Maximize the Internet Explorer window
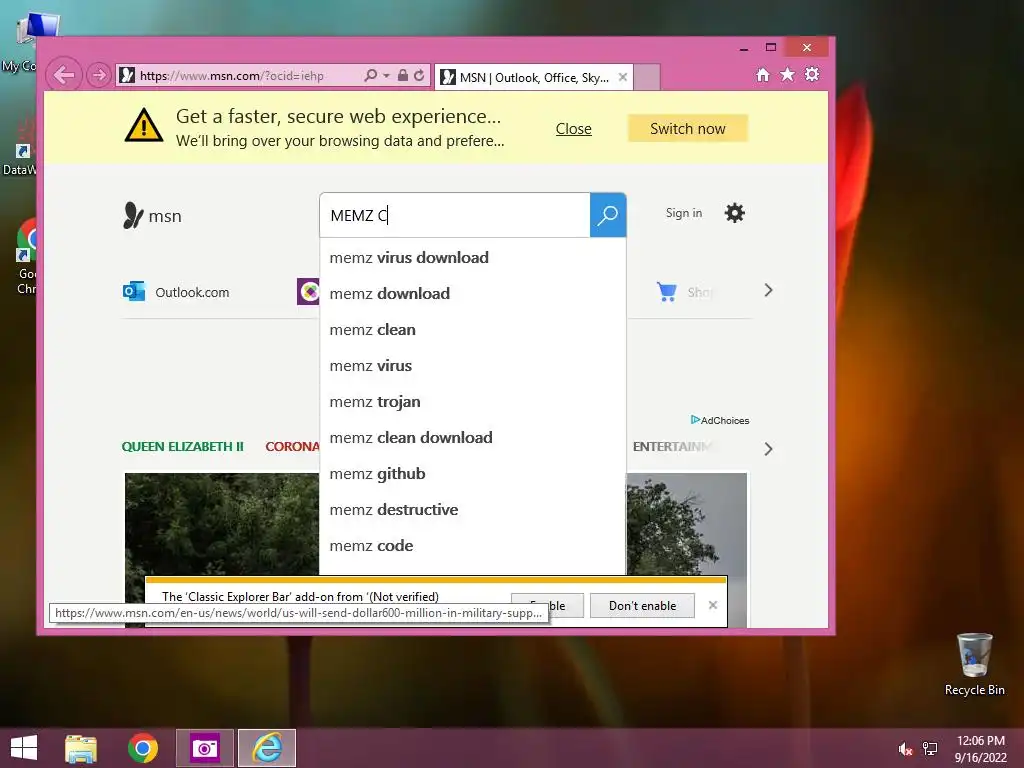The image size is (1024, 768). click(771, 47)
